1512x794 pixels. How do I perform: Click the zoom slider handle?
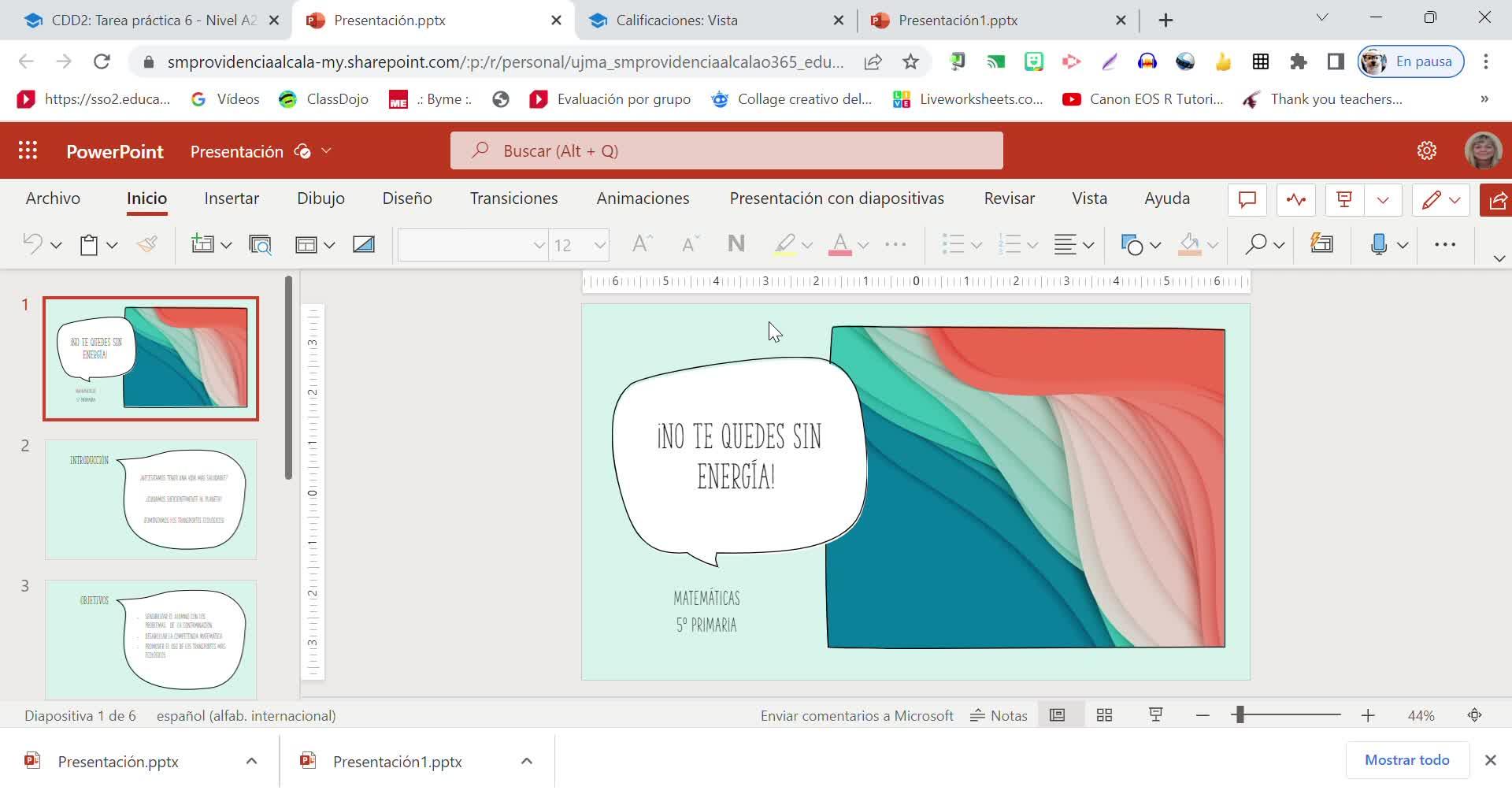pyautogui.click(x=1240, y=715)
